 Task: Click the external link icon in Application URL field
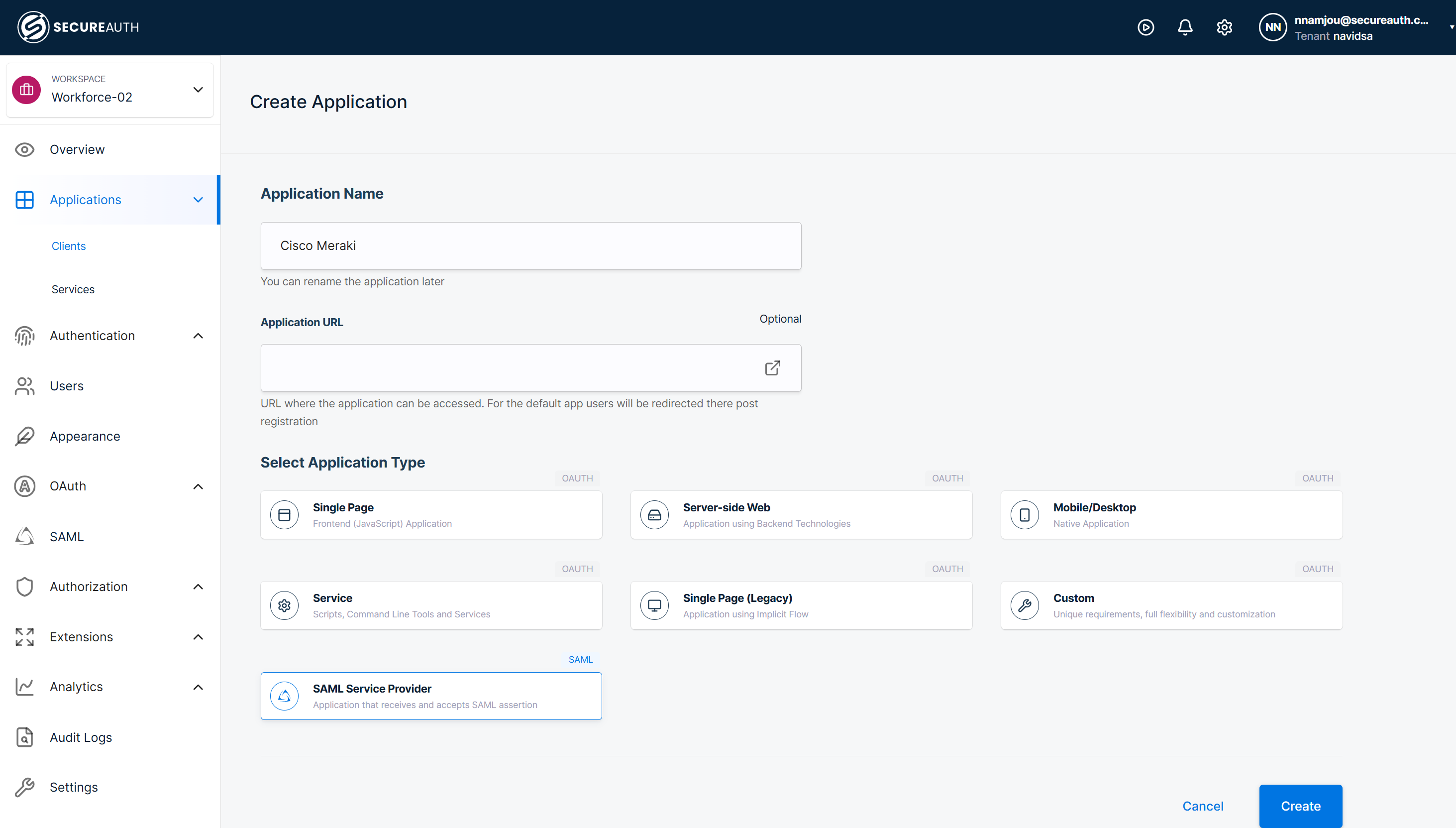pos(772,368)
